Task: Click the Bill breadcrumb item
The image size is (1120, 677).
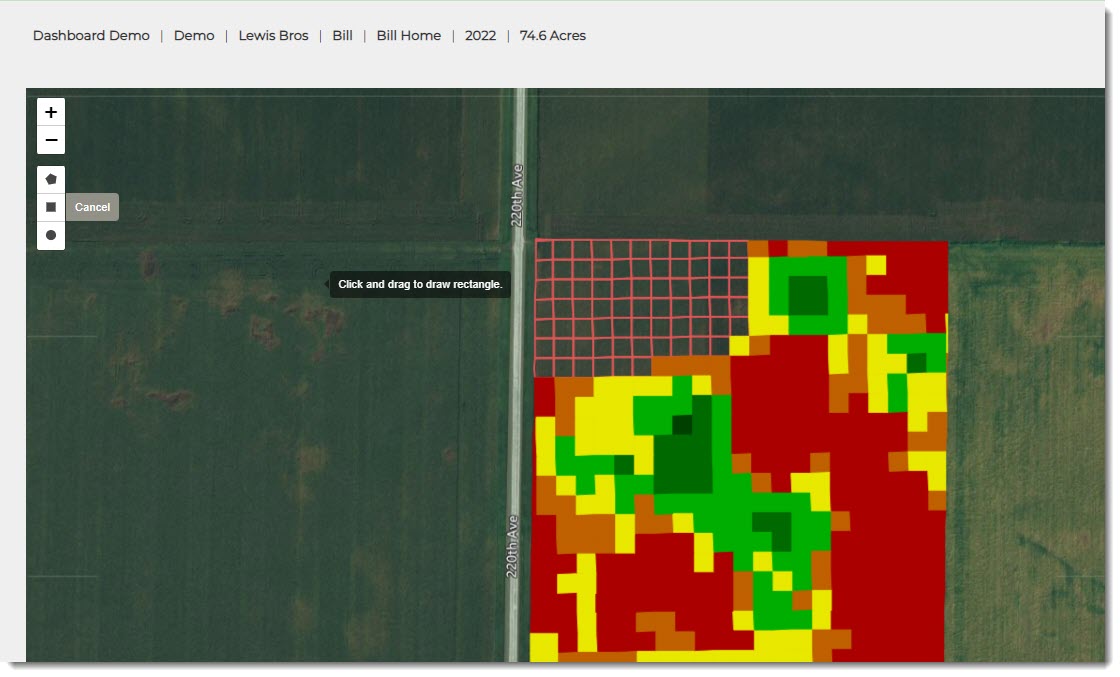Action: pyautogui.click(x=342, y=36)
